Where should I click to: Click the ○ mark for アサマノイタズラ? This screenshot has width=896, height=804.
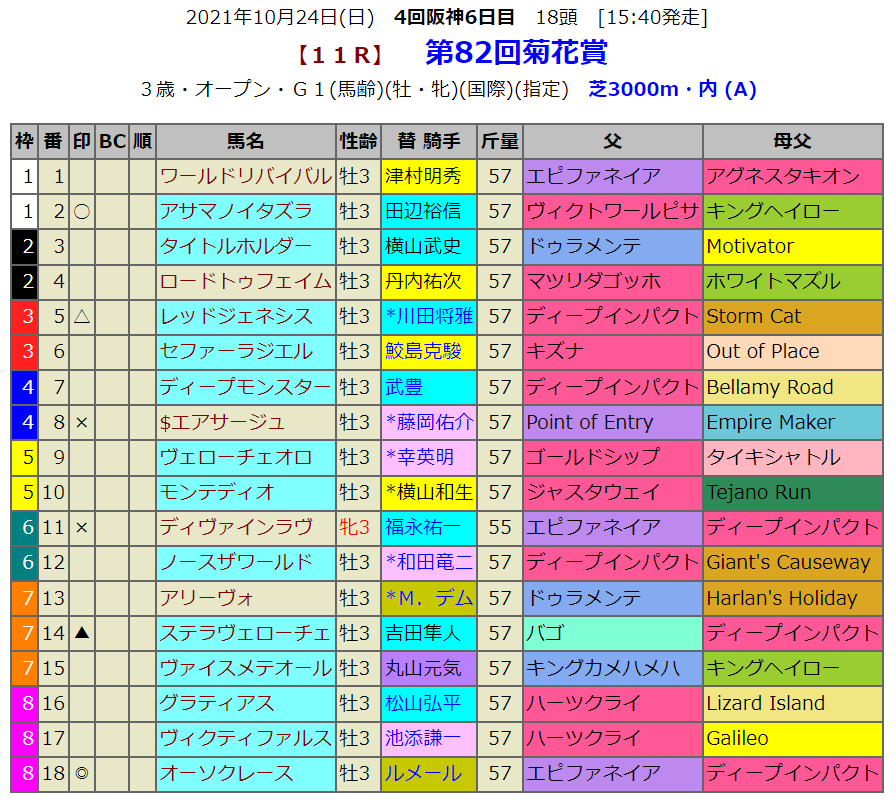pyautogui.click(x=82, y=211)
